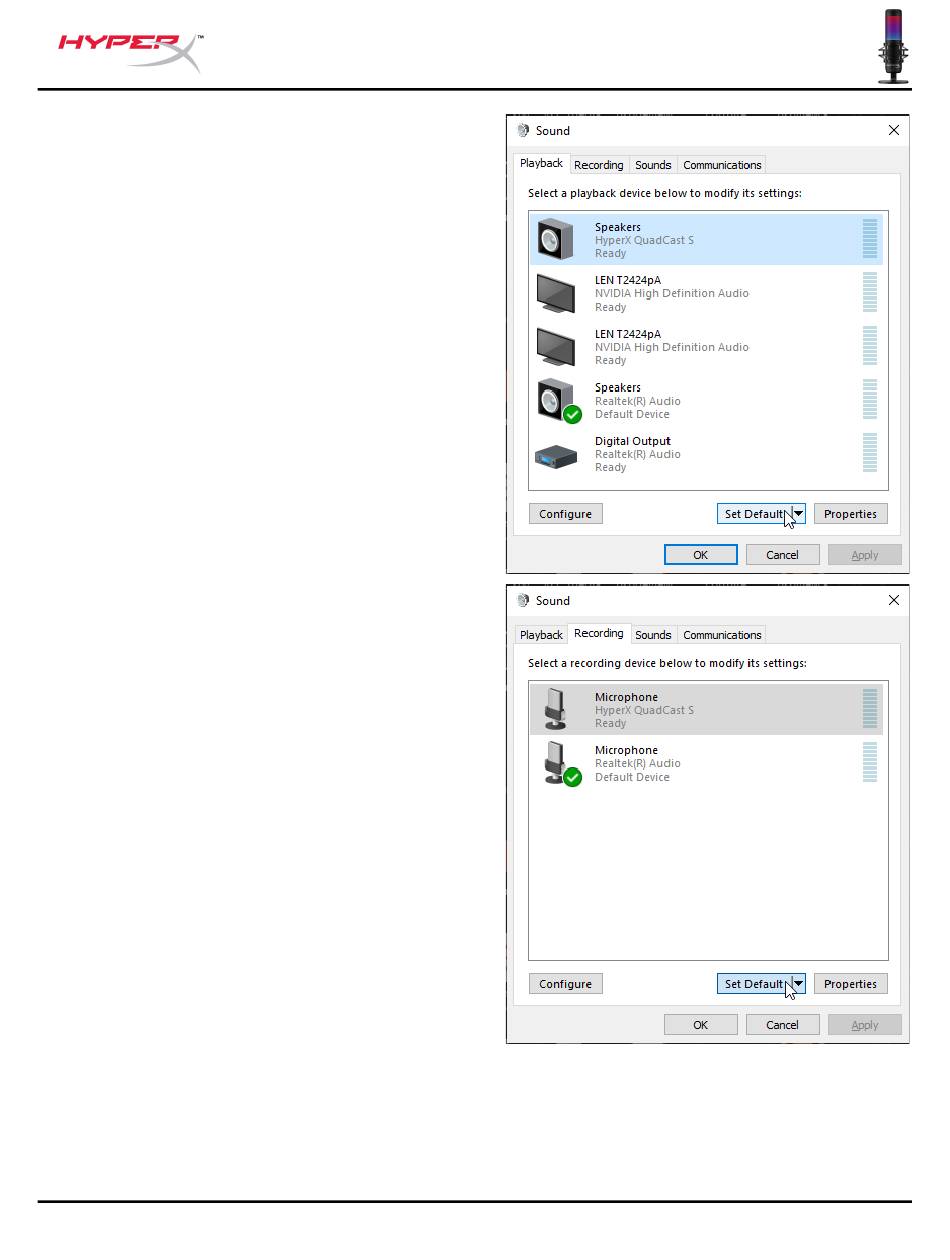Click Set Default in the playback-devices dialog
950x1260 pixels.
754,514
